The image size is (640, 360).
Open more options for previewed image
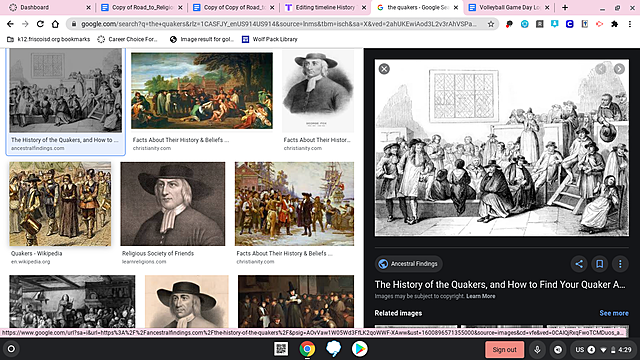tap(620, 264)
